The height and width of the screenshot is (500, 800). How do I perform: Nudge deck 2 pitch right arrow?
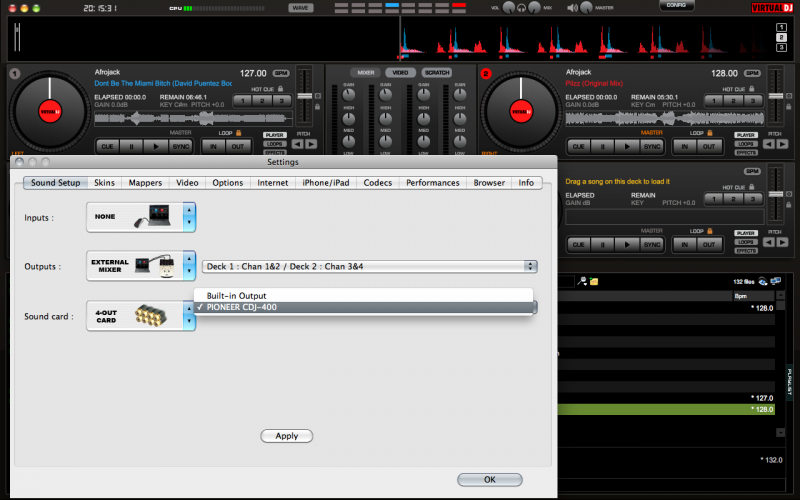point(782,144)
